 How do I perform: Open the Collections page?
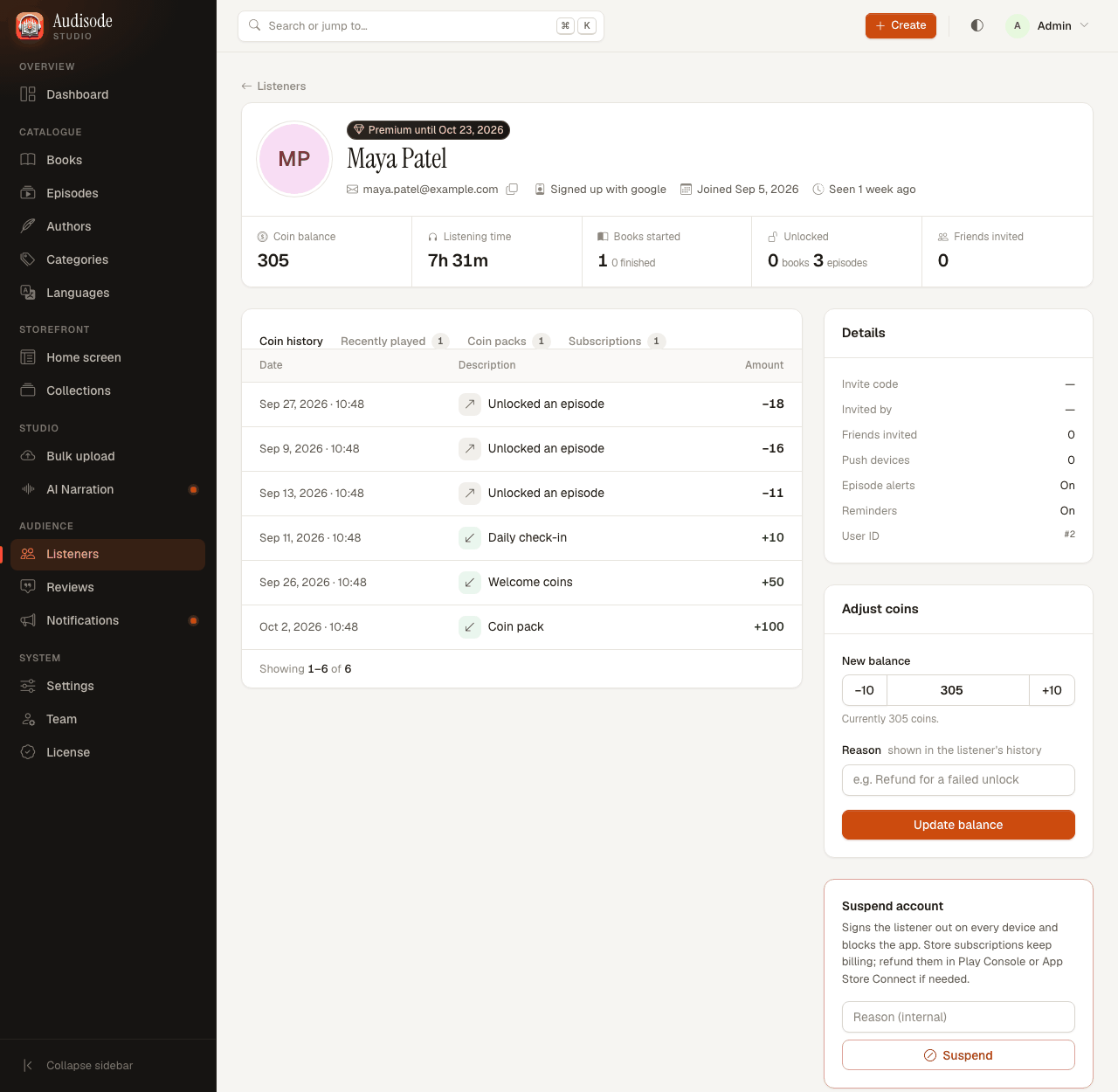point(108,390)
